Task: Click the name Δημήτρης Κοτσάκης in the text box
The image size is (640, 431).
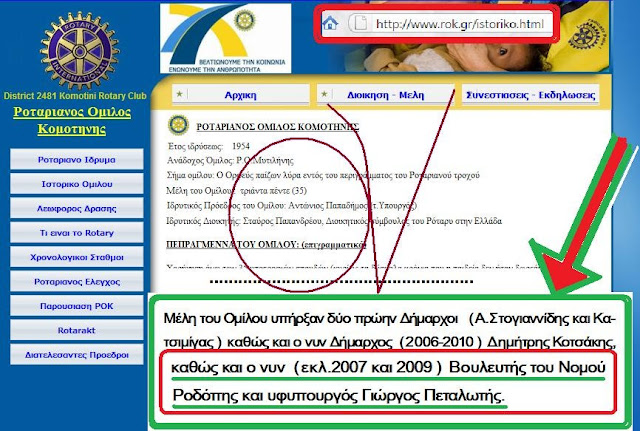Action: coord(551,342)
